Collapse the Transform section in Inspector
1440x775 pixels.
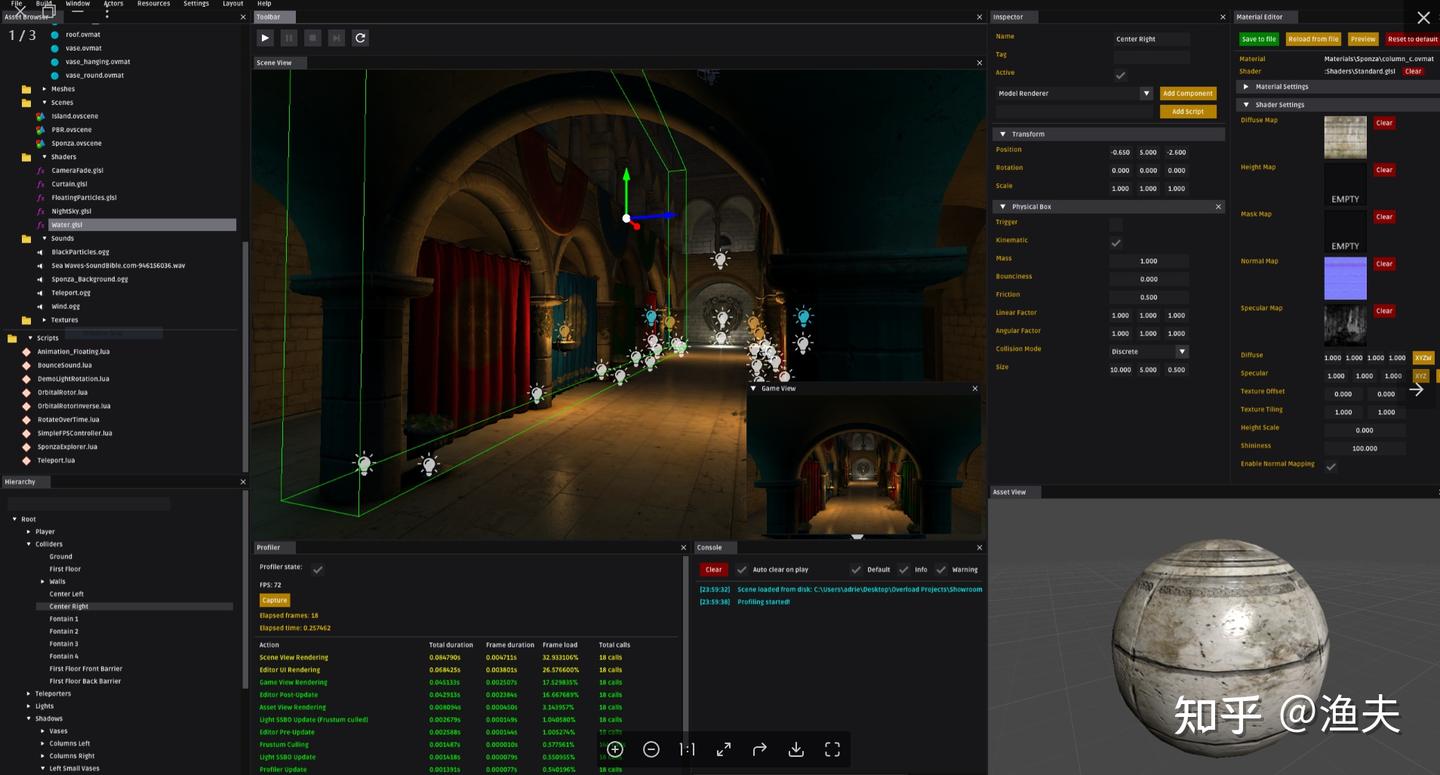pyautogui.click(x=1003, y=133)
